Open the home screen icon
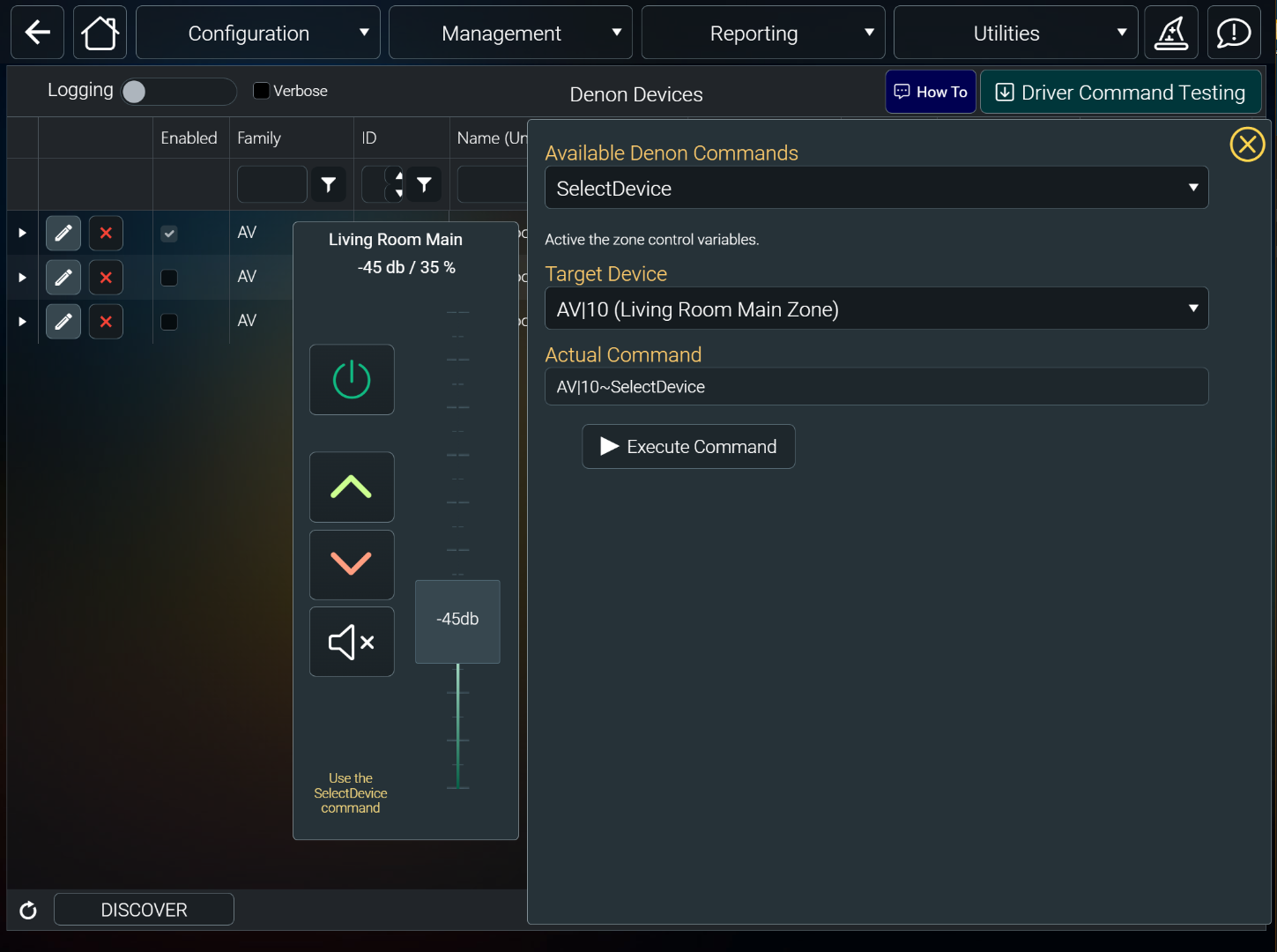 pos(100,33)
